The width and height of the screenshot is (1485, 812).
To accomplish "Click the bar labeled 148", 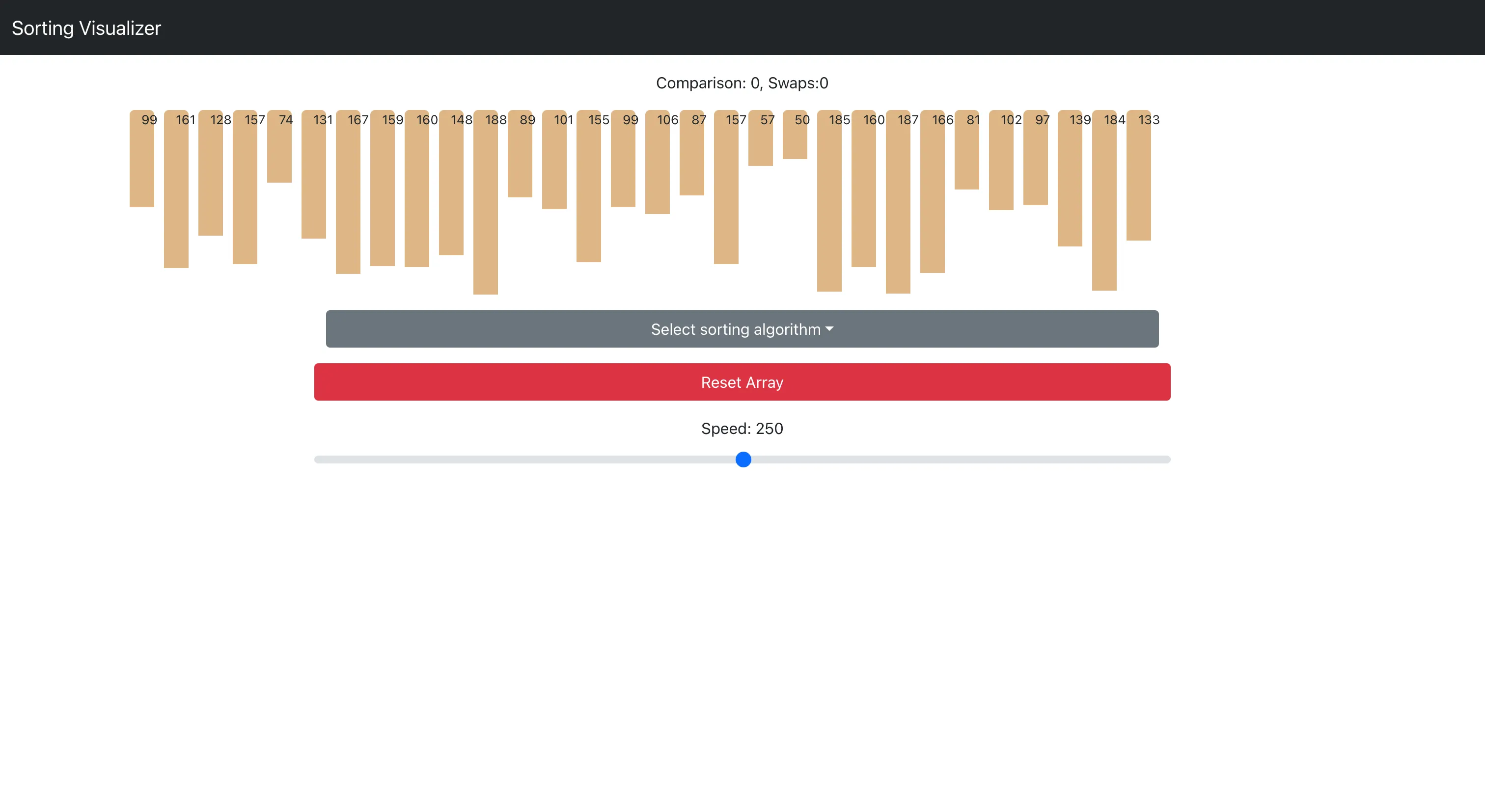I will coord(451,183).
